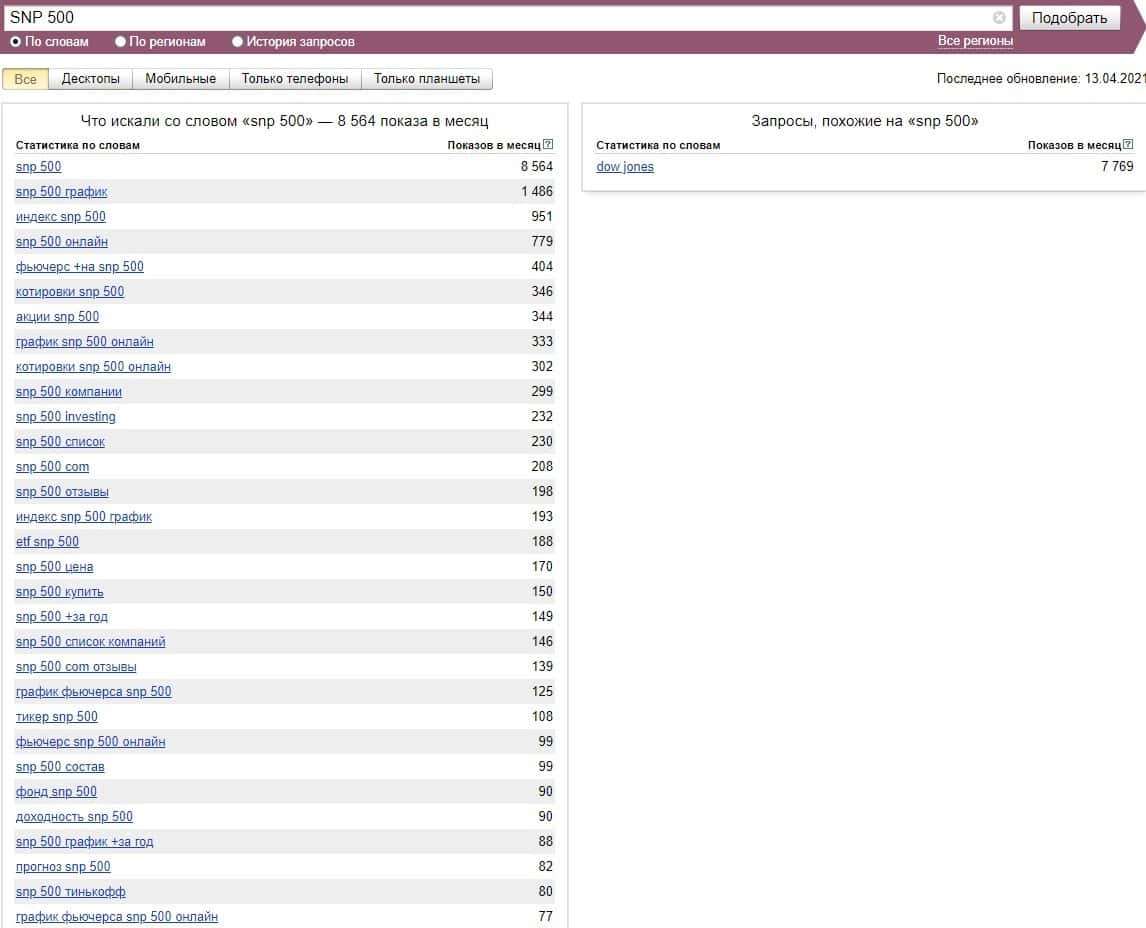Select the 'По словам' radio button
The image size is (1146, 928).
coord(16,42)
